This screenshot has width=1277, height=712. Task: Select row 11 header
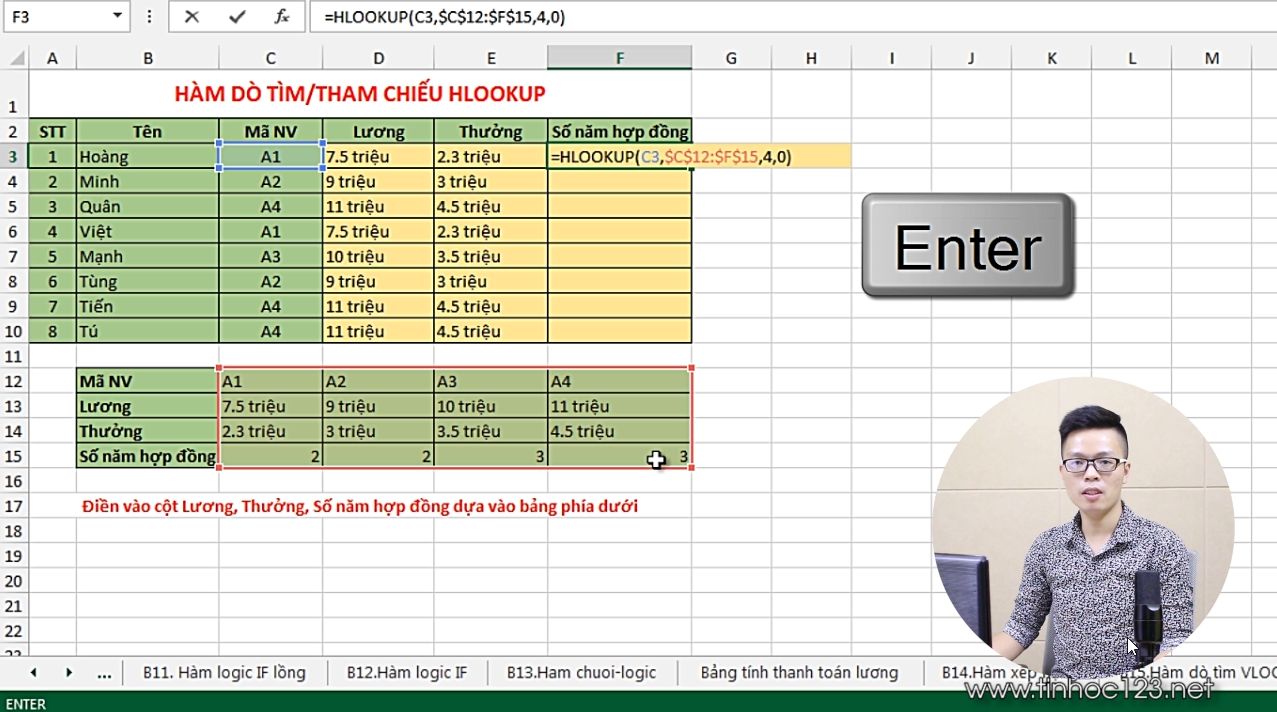coord(13,356)
